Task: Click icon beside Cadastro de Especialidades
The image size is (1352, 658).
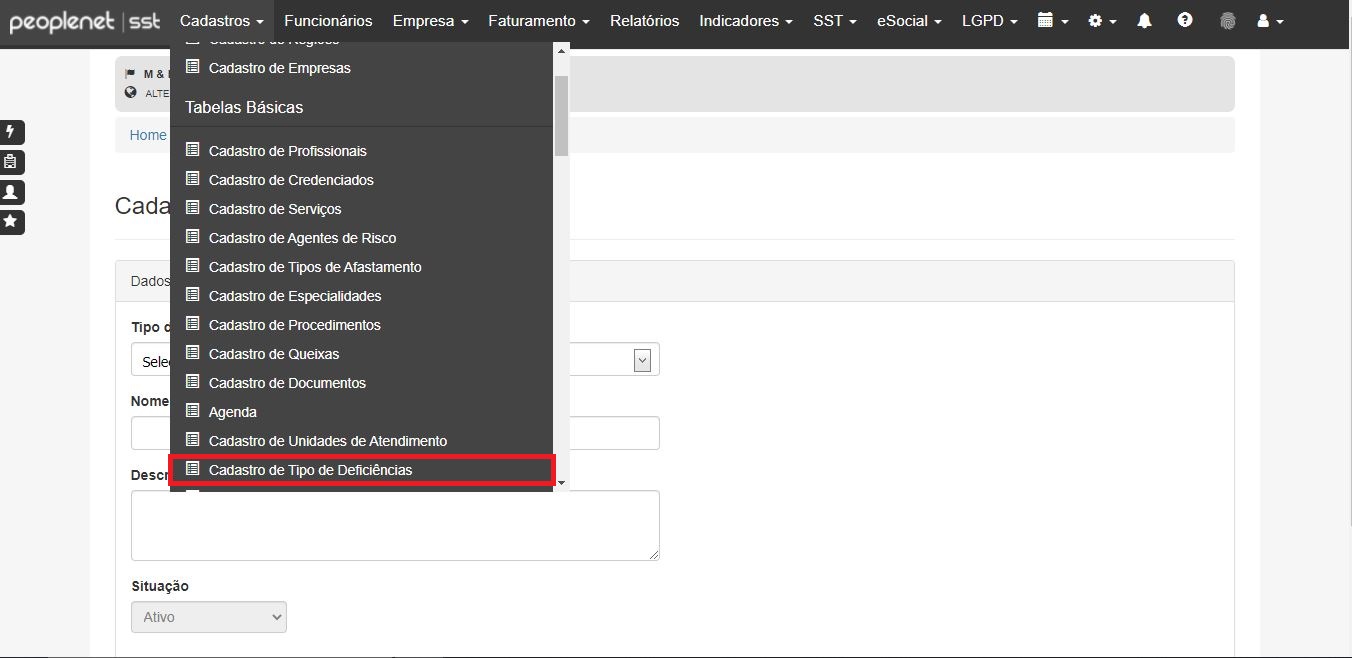Action: pyautogui.click(x=193, y=295)
